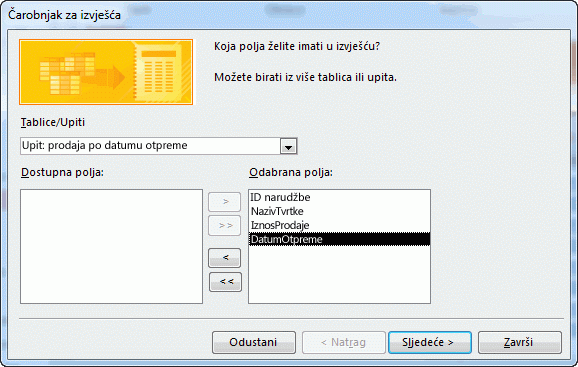Select the highlighted 'DatumOtpreme' field

click(x=339, y=239)
